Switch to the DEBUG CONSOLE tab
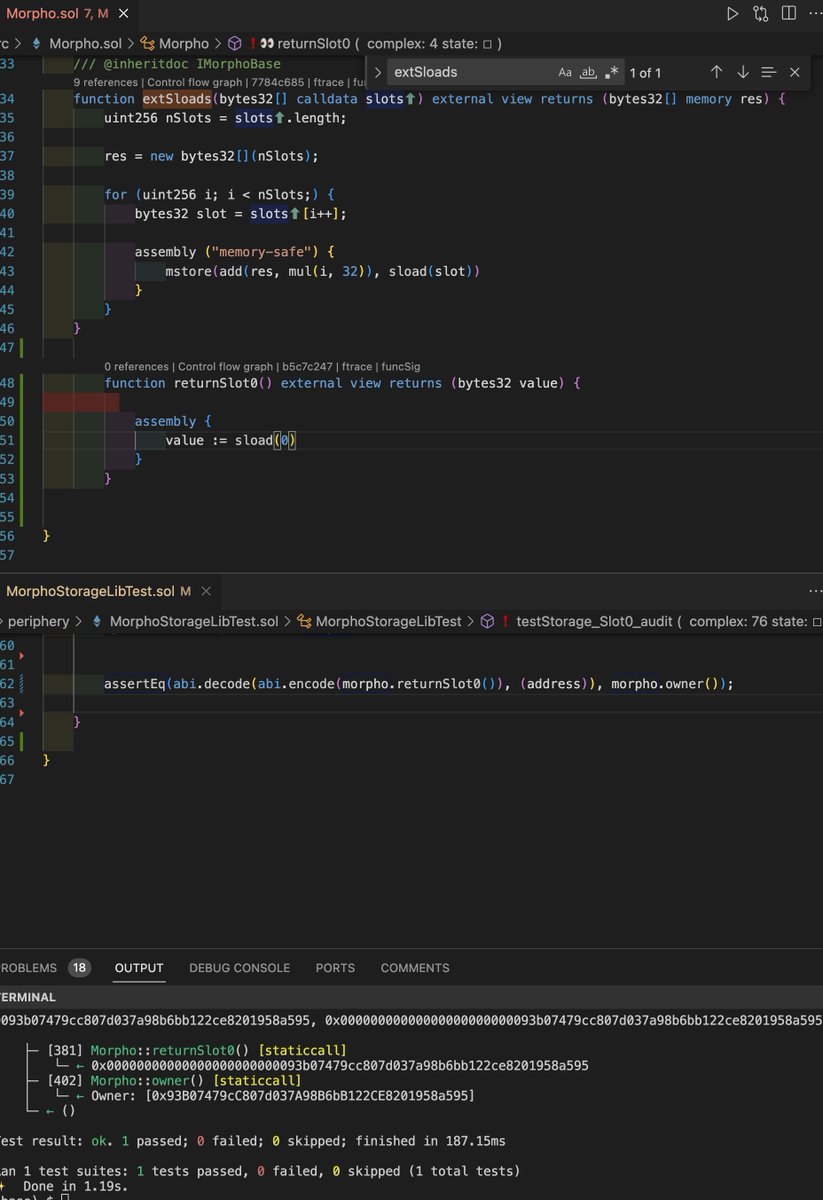Screen dimensions: 823x1200 pyautogui.click(x=239, y=968)
